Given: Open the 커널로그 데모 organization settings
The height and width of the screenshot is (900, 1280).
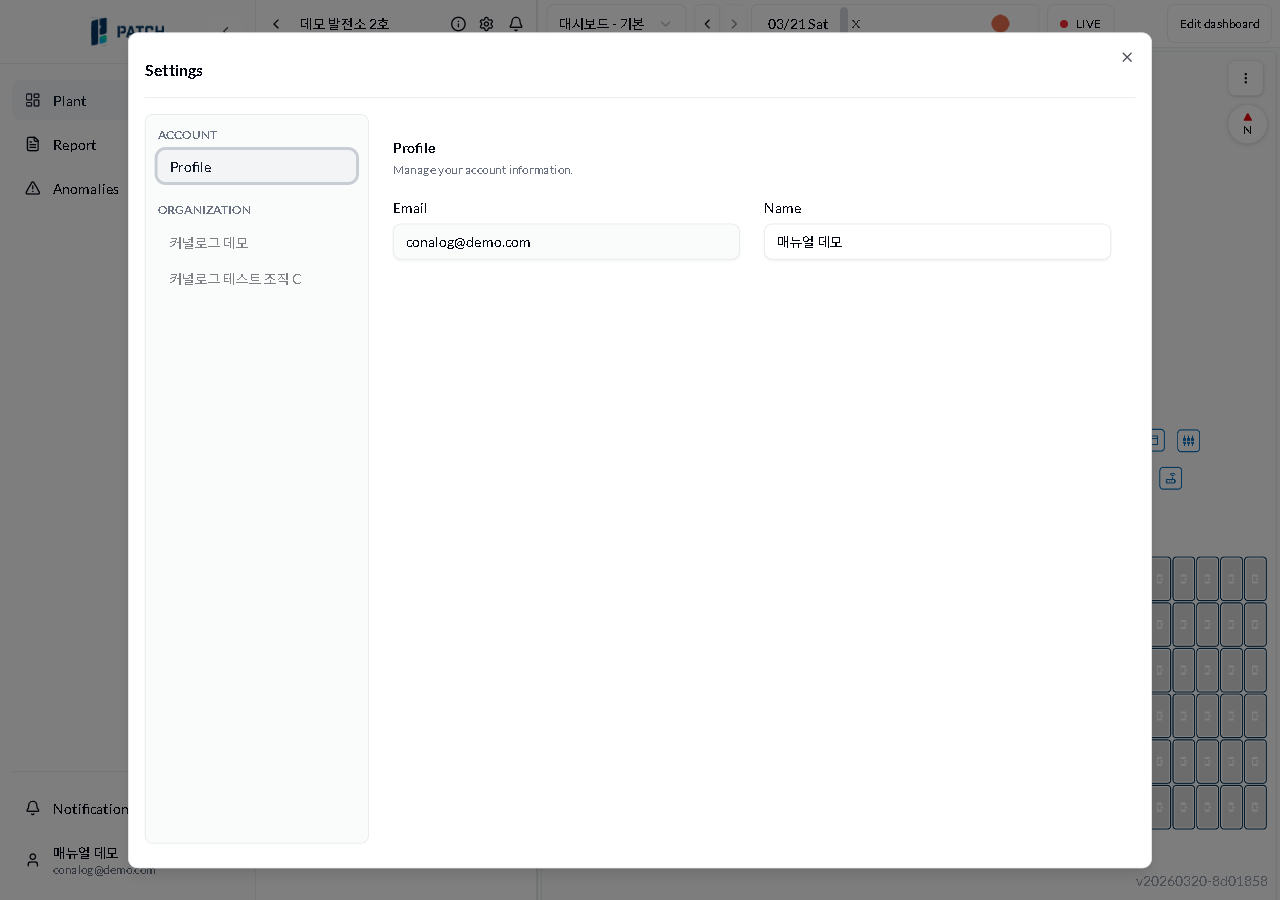Looking at the screenshot, I should (209, 243).
